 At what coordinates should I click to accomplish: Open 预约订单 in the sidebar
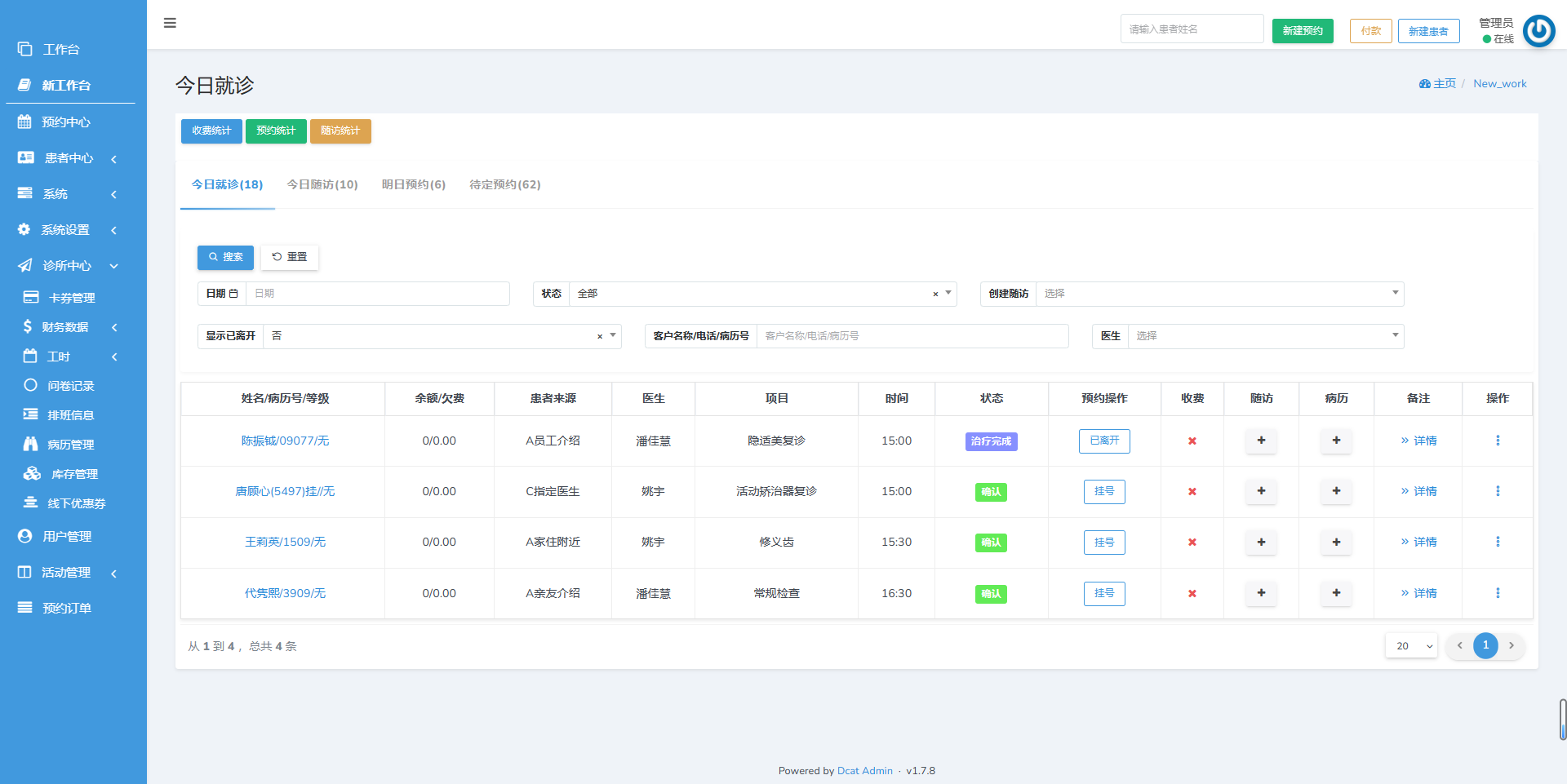tap(73, 608)
